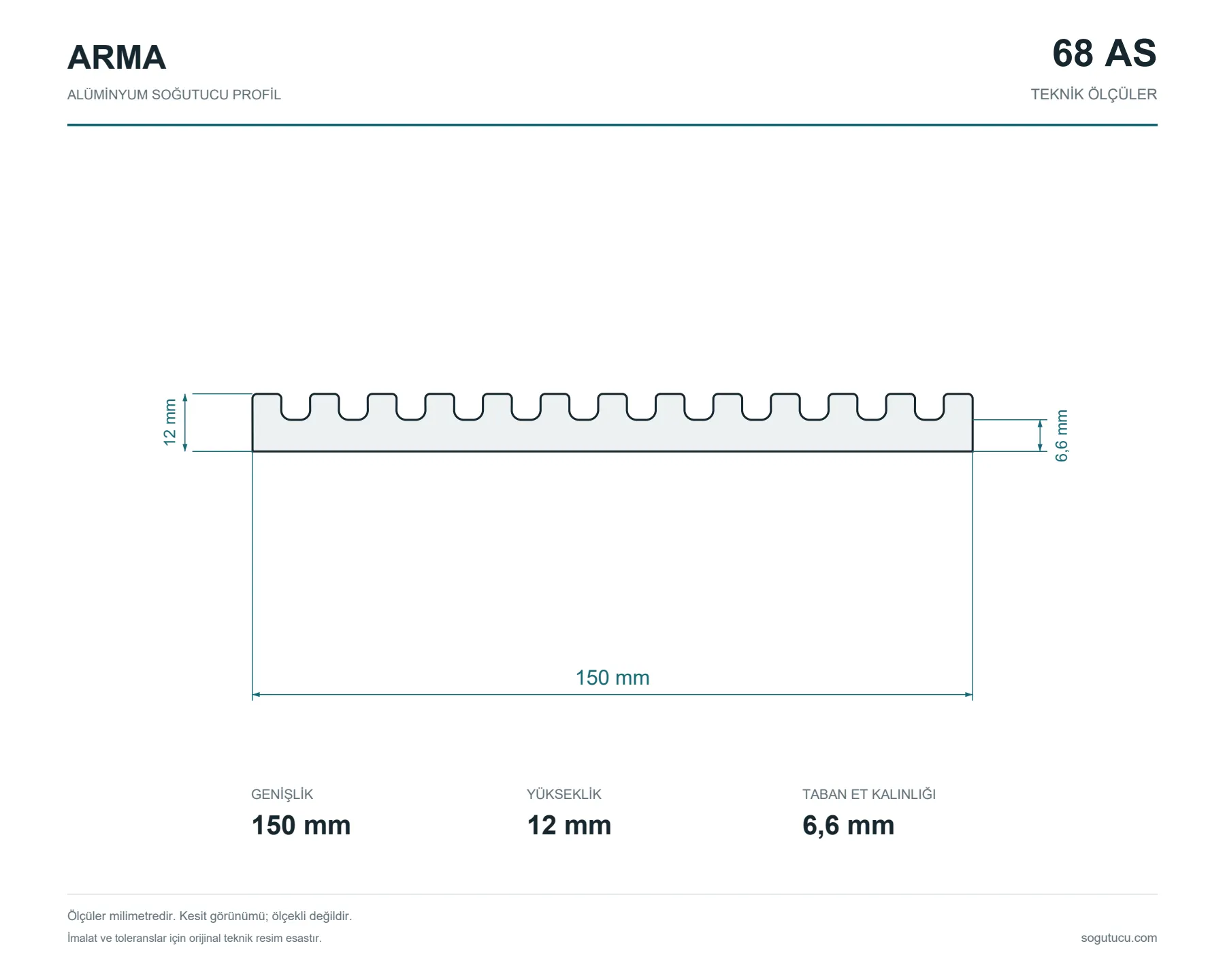Click the bold 12 mm height value
The image size is (1225, 980).
tap(569, 826)
